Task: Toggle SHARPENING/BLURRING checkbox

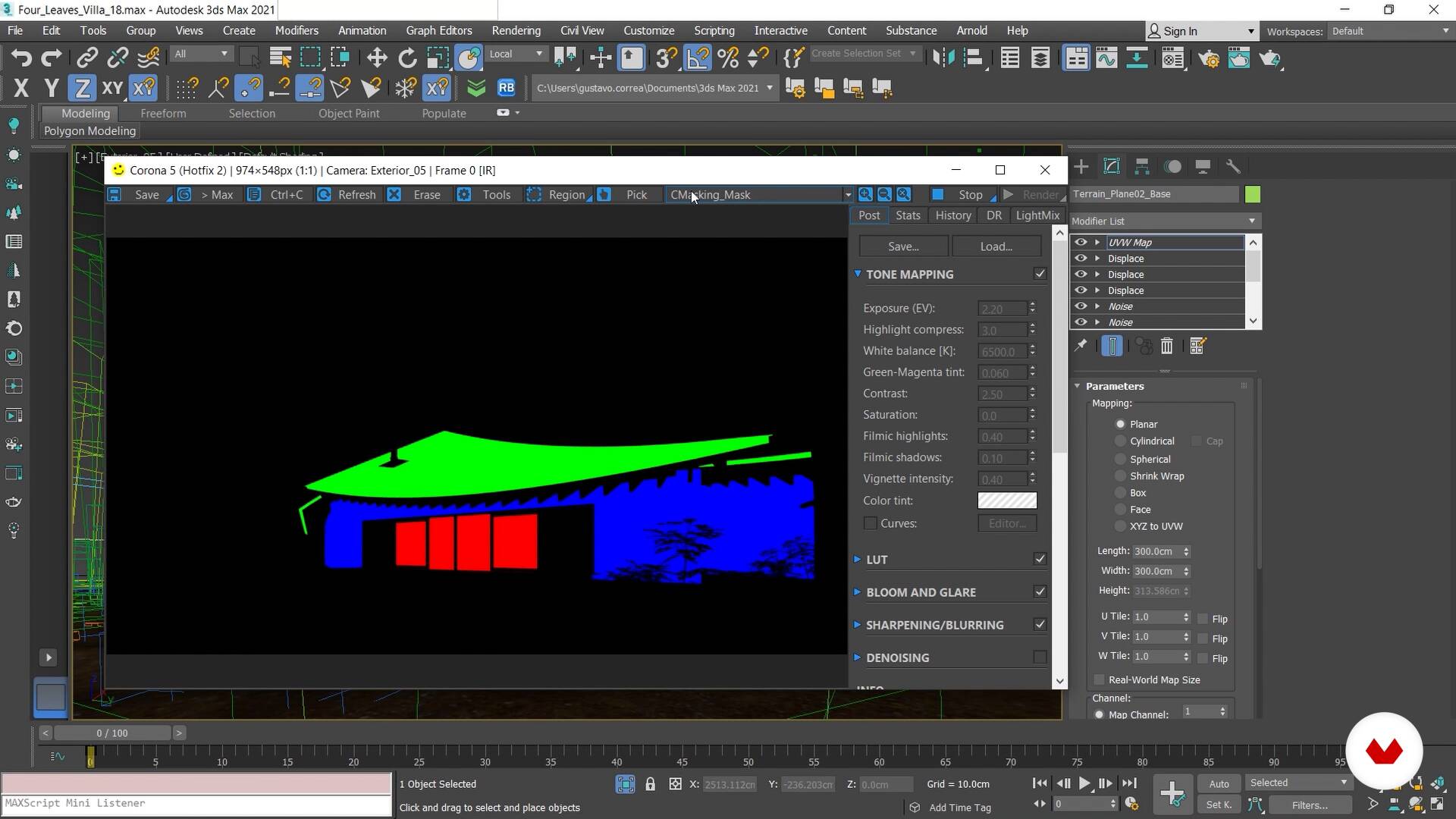Action: click(x=1040, y=624)
